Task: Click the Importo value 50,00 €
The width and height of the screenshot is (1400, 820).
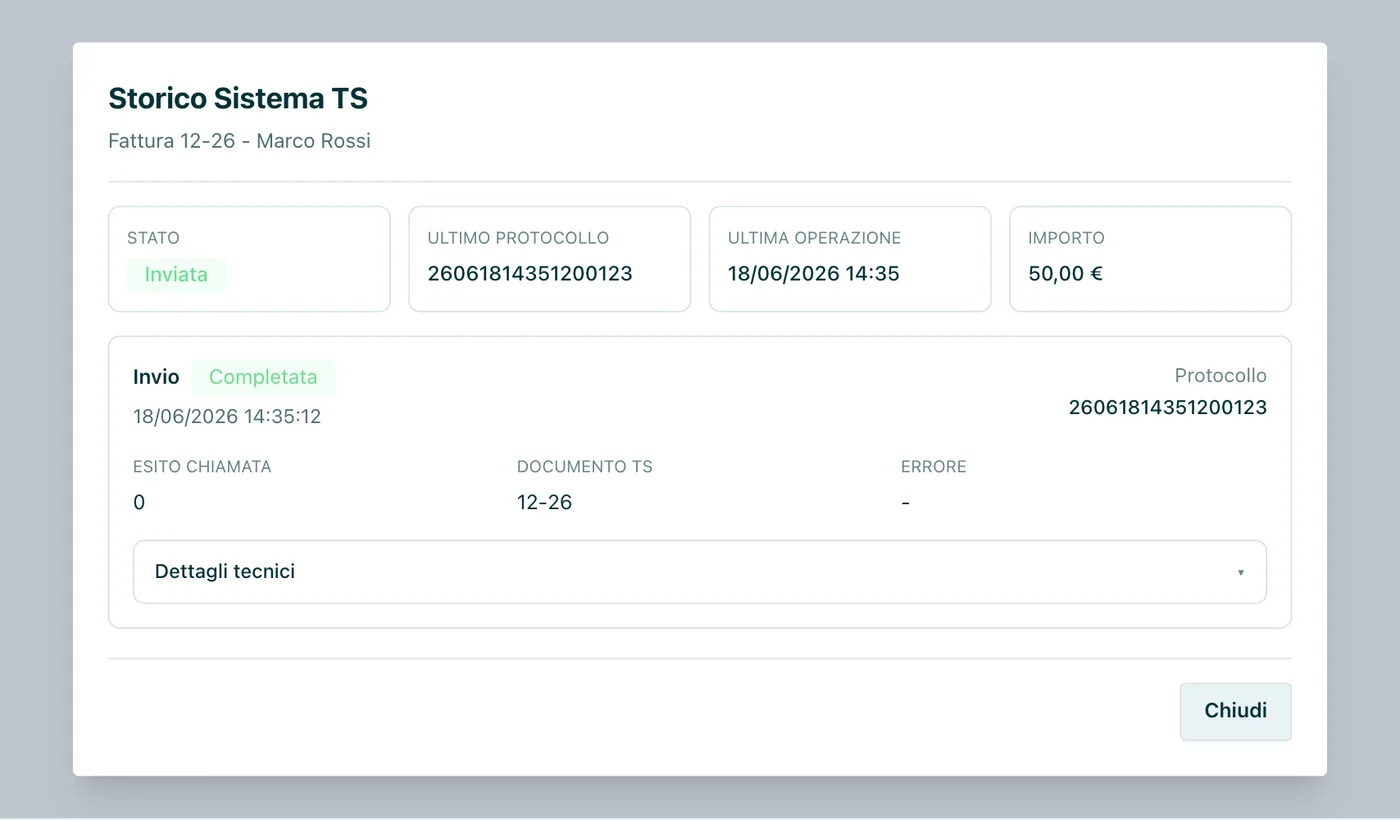Action: (x=1066, y=274)
